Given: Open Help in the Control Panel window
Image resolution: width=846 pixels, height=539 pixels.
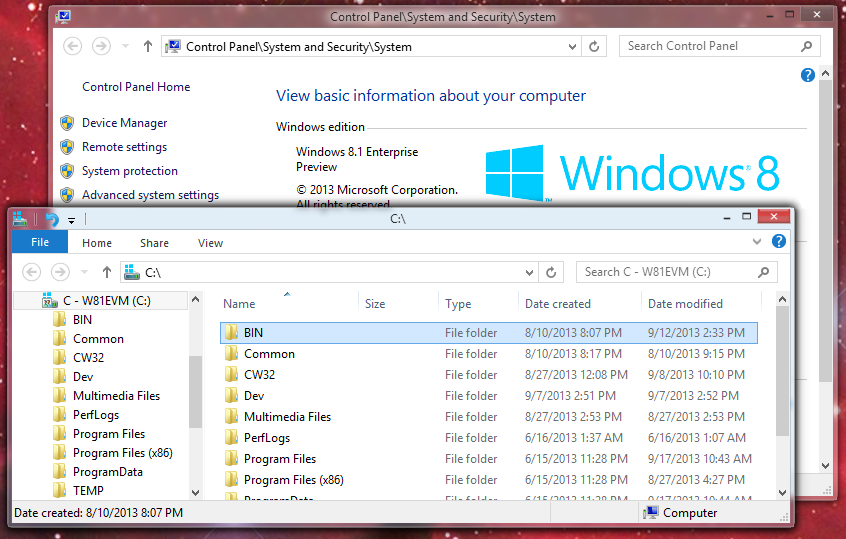Looking at the screenshot, I should pyautogui.click(x=808, y=75).
